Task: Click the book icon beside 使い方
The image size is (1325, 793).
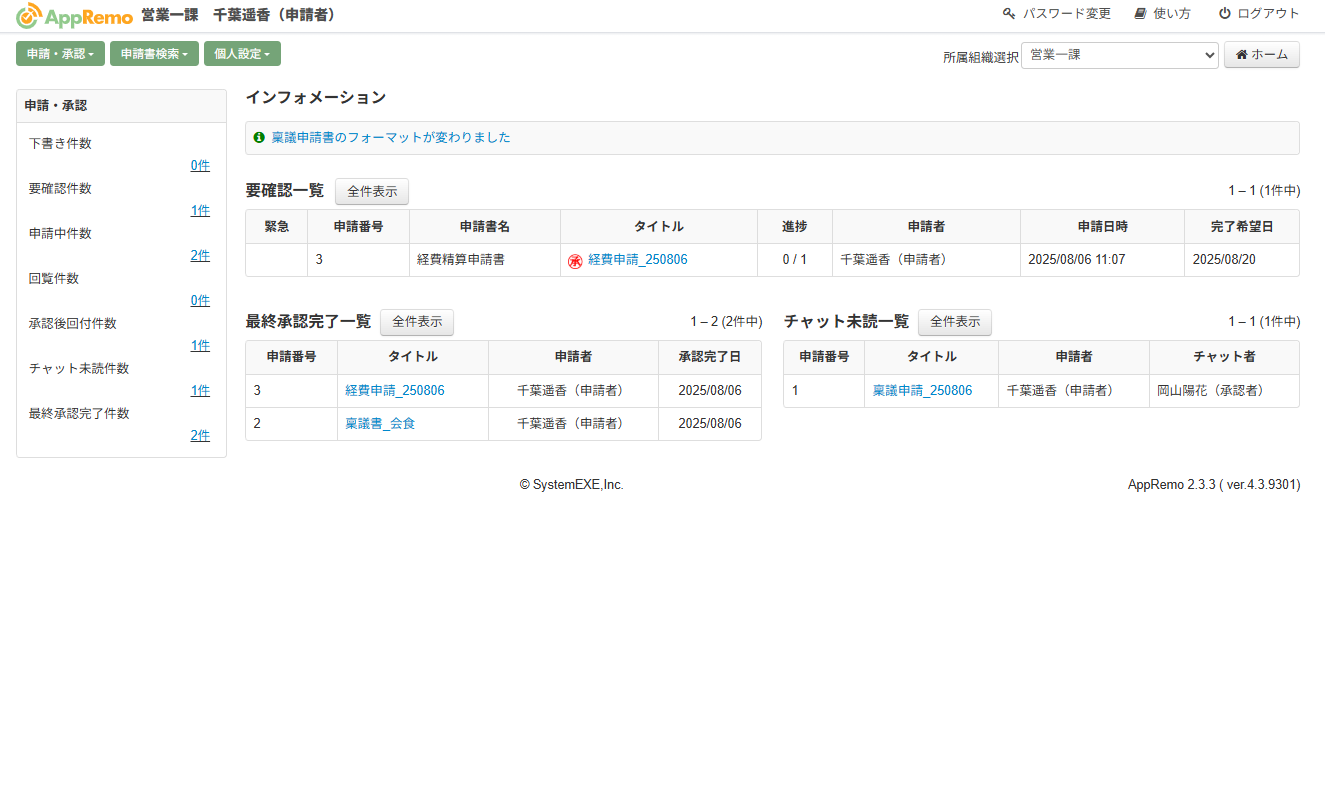Action: coord(1139,15)
